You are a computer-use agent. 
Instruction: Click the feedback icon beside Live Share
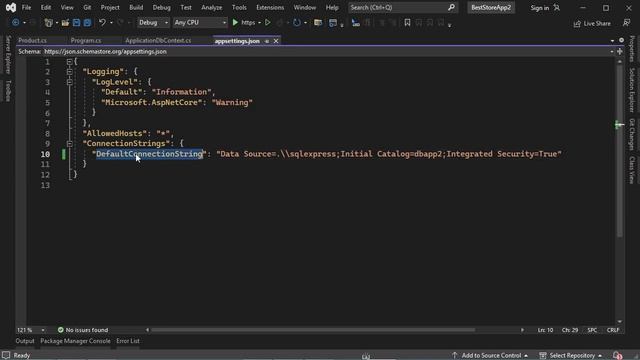(627, 23)
